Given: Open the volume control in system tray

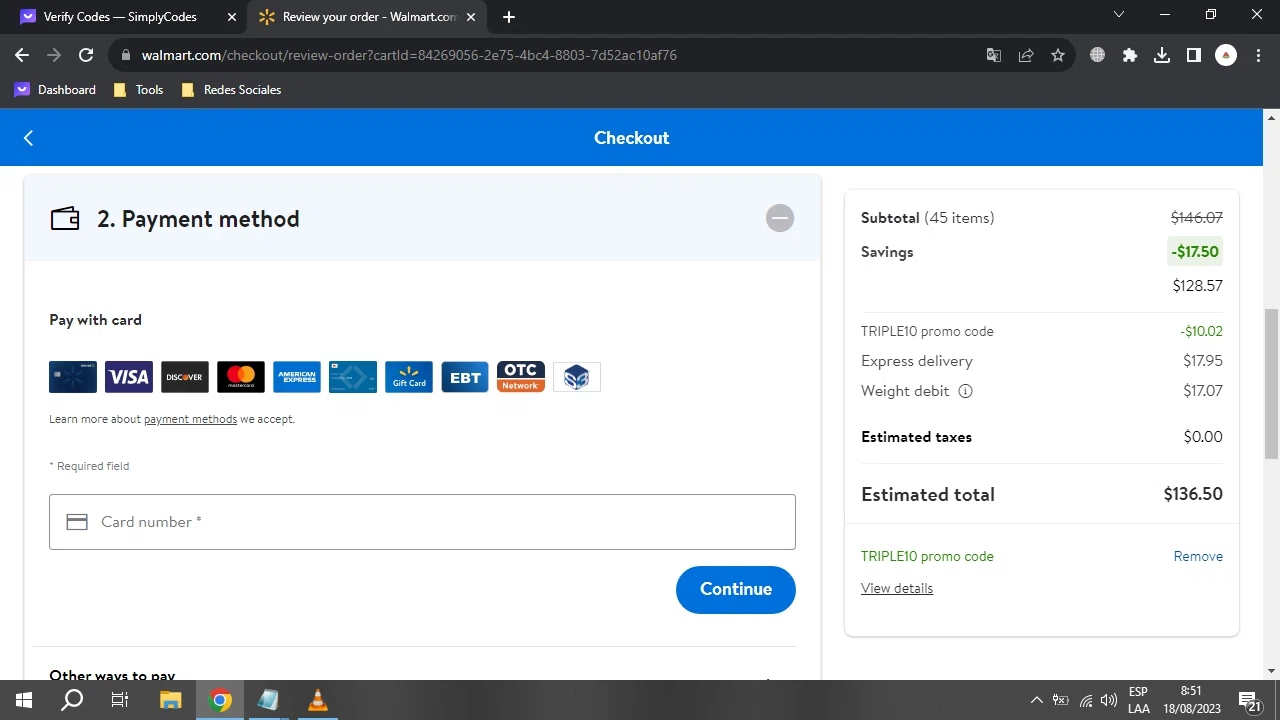Looking at the screenshot, I should click(1109, 700).
